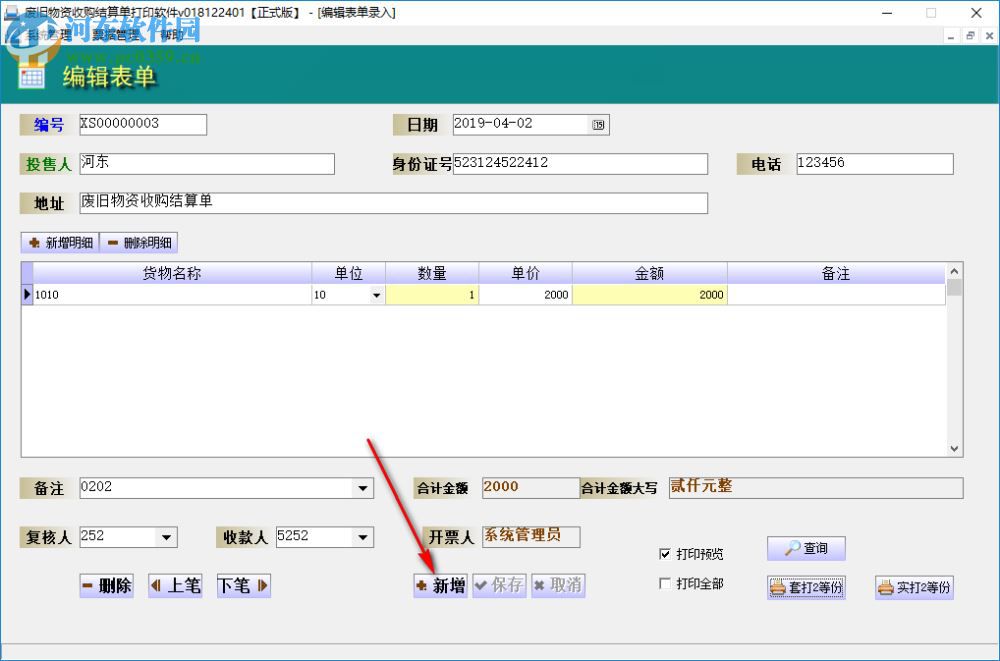Click the 新增 (add record) icon button

coord(424,586)
